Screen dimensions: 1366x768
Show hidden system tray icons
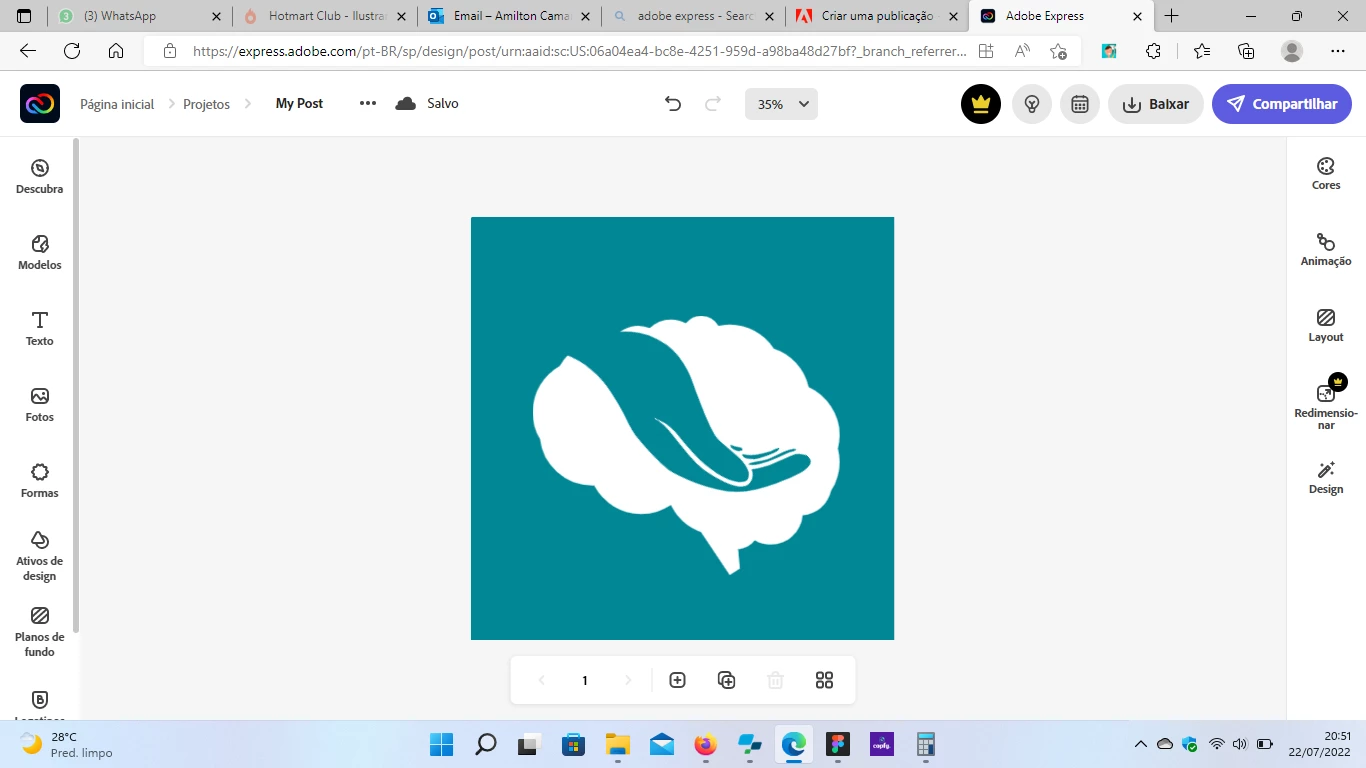tap(1140, 744)
